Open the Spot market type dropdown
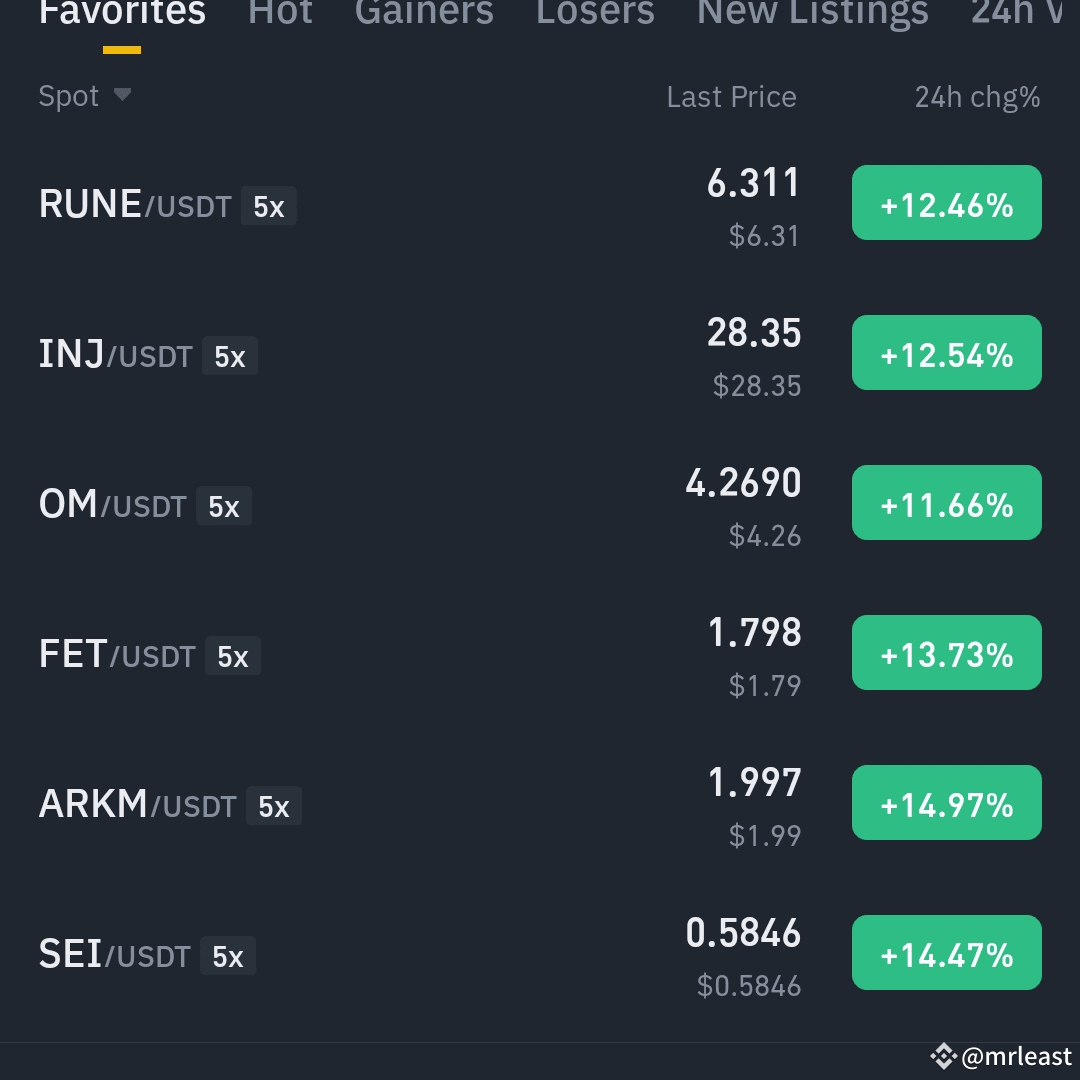Screen dimensions: 1080x1080 click(x=85, y=96)
